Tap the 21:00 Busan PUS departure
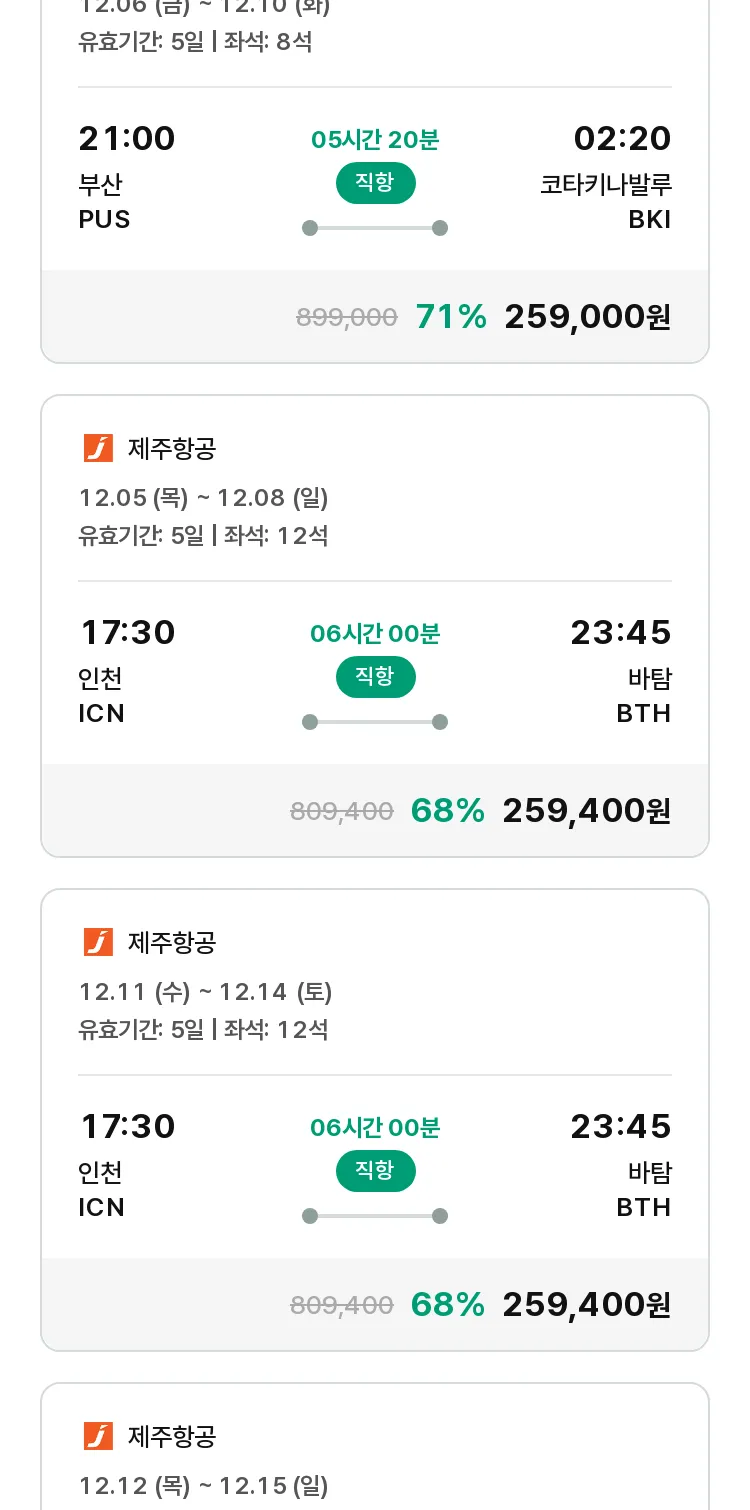Screen dimensions: 750x1510 [x=127, y=176]
